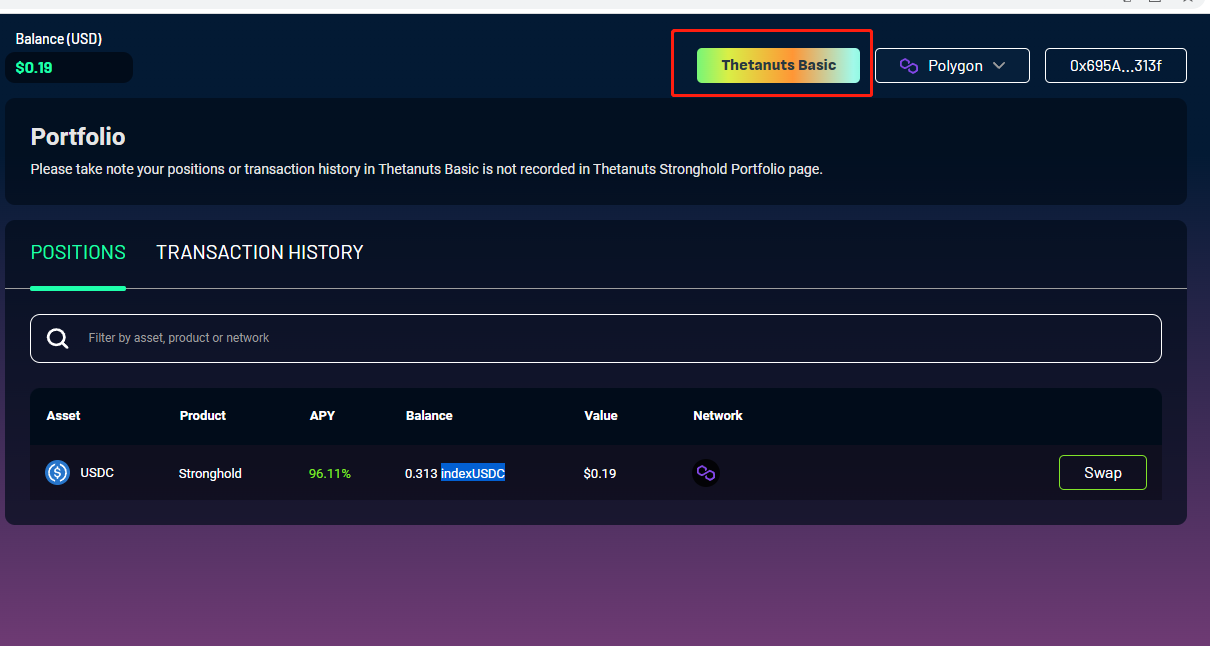Click the USDC asset name text
This screenshot has height=646, width=1210.
click(97, 472)
